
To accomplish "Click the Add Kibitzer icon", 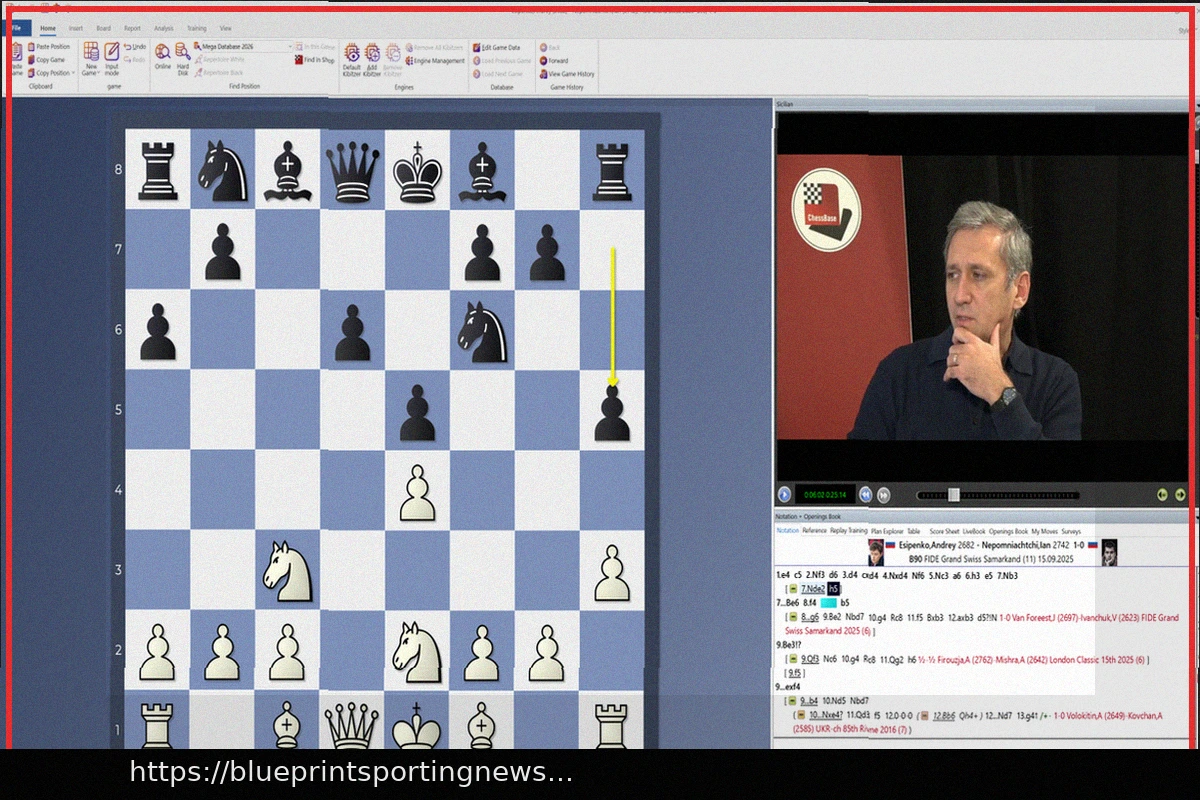I will click(x=372, y=53).
